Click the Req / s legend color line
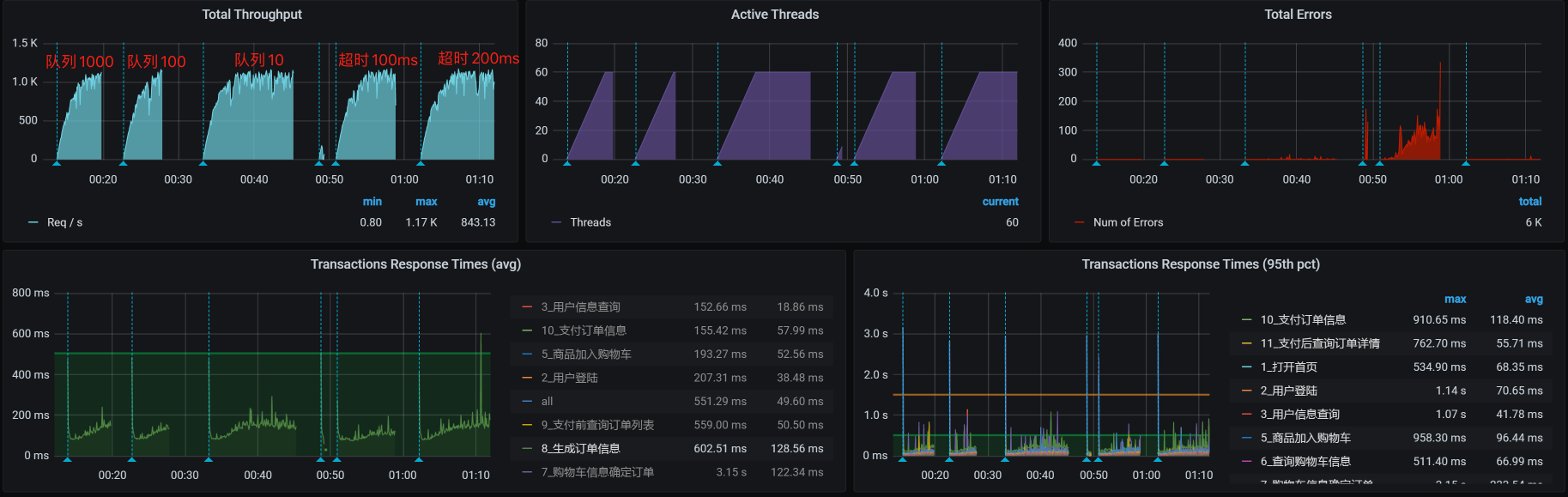1568x497 pixels. (33, 222)
